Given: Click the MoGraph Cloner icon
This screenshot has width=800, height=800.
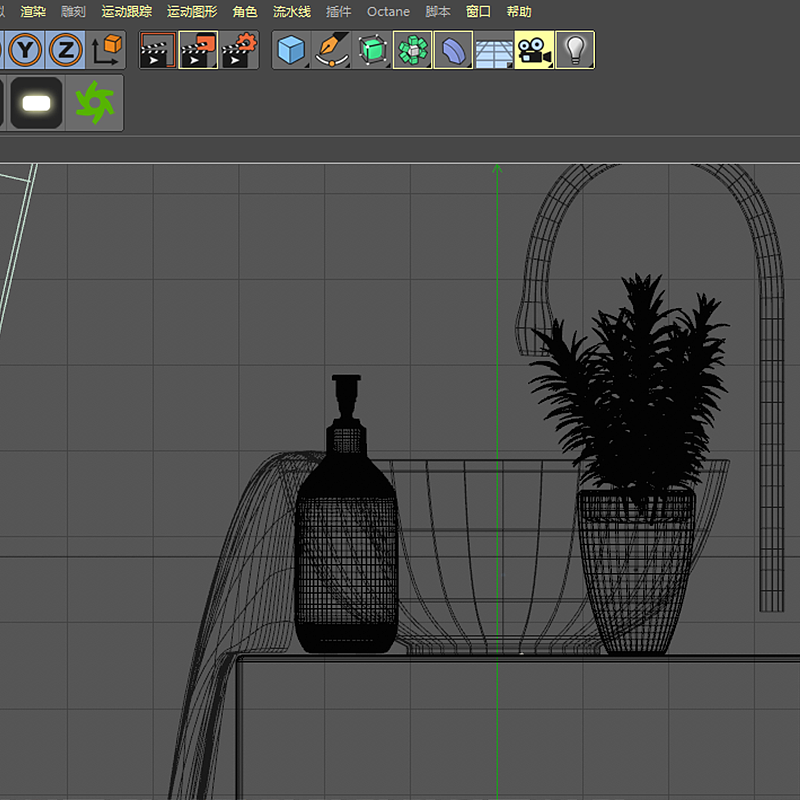Looking at the screenshot, I should tap(413, 49).
